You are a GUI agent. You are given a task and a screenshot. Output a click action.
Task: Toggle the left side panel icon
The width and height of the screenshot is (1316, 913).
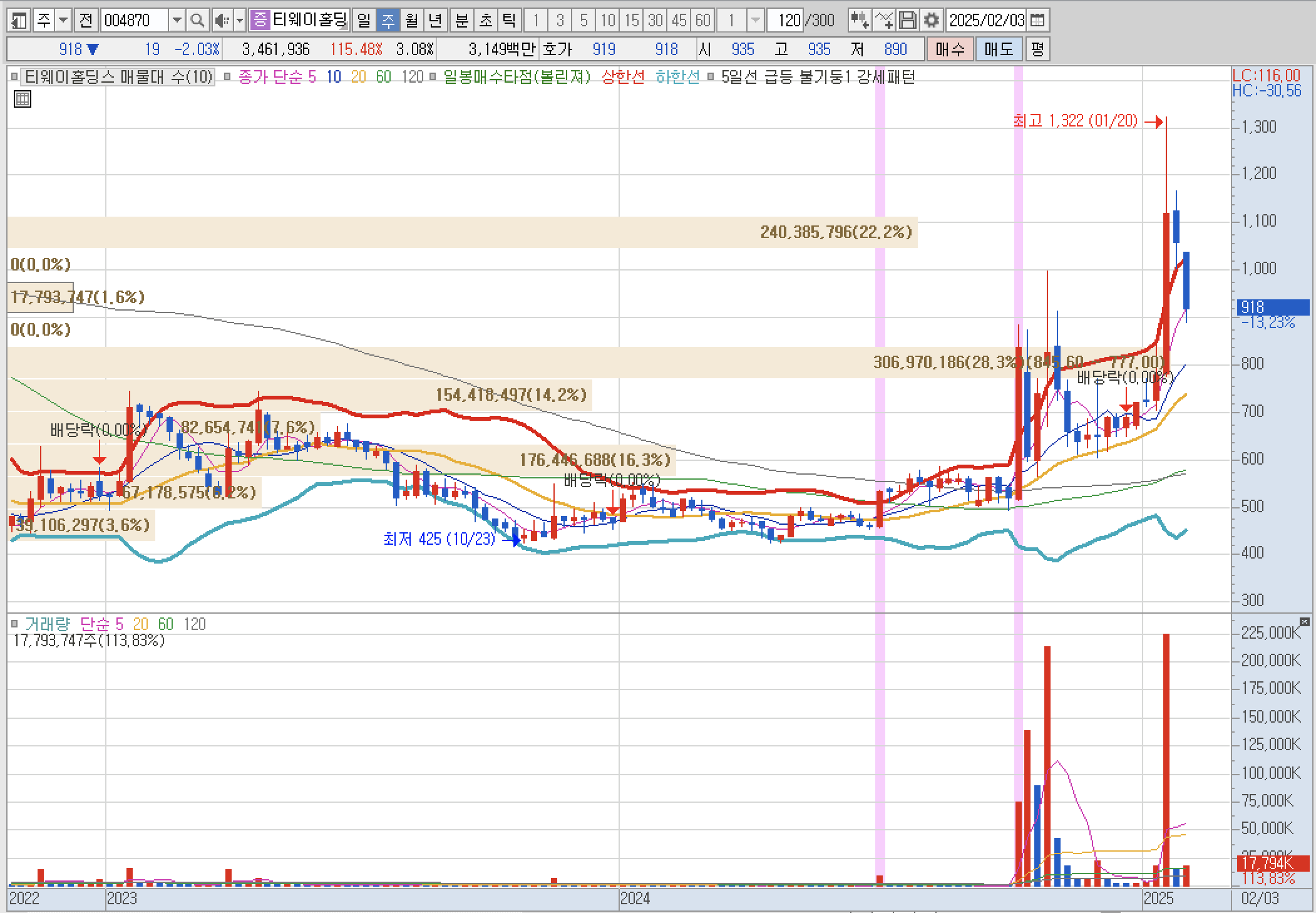coord(19,21)
